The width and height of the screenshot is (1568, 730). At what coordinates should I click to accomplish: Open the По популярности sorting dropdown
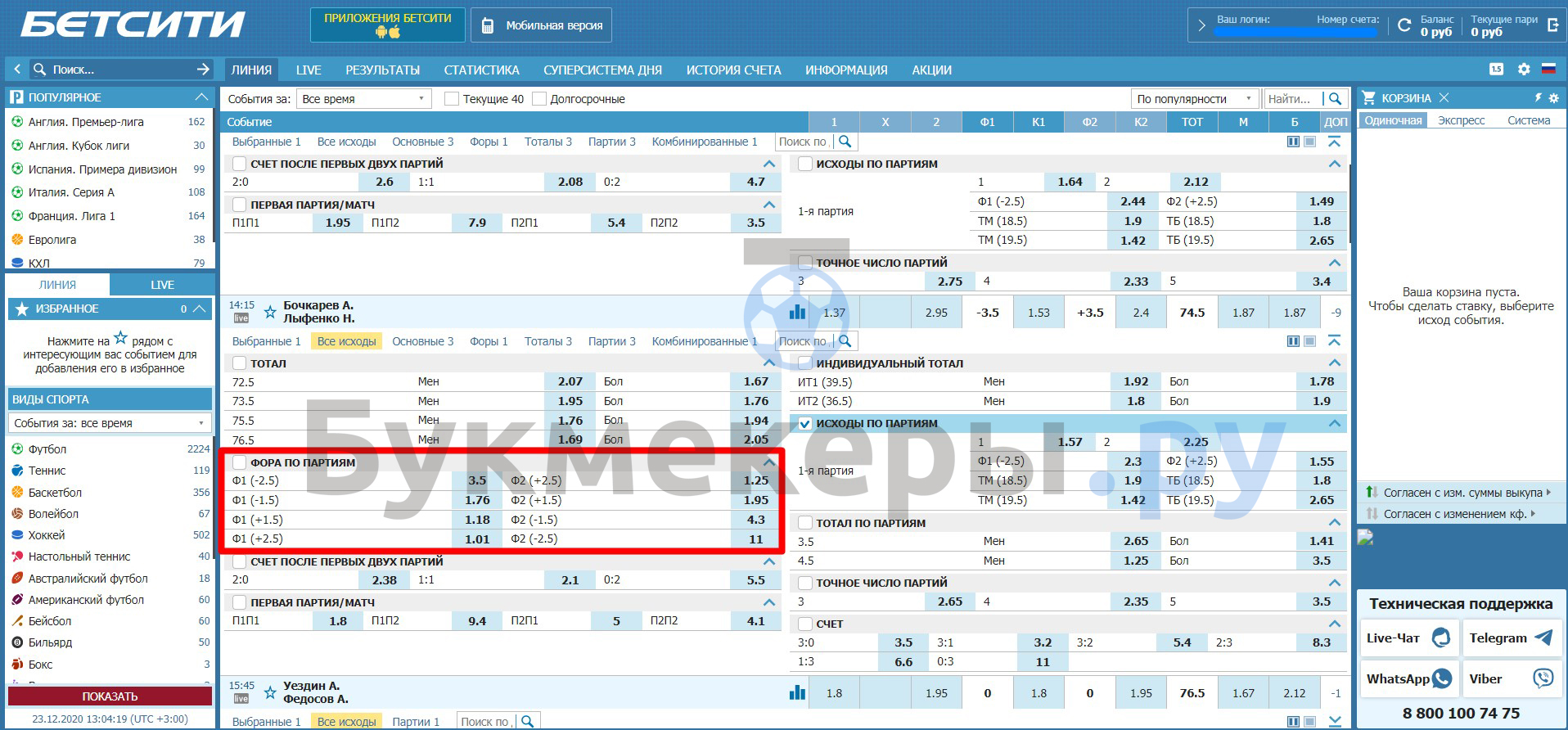click(x=1193, y=99)
